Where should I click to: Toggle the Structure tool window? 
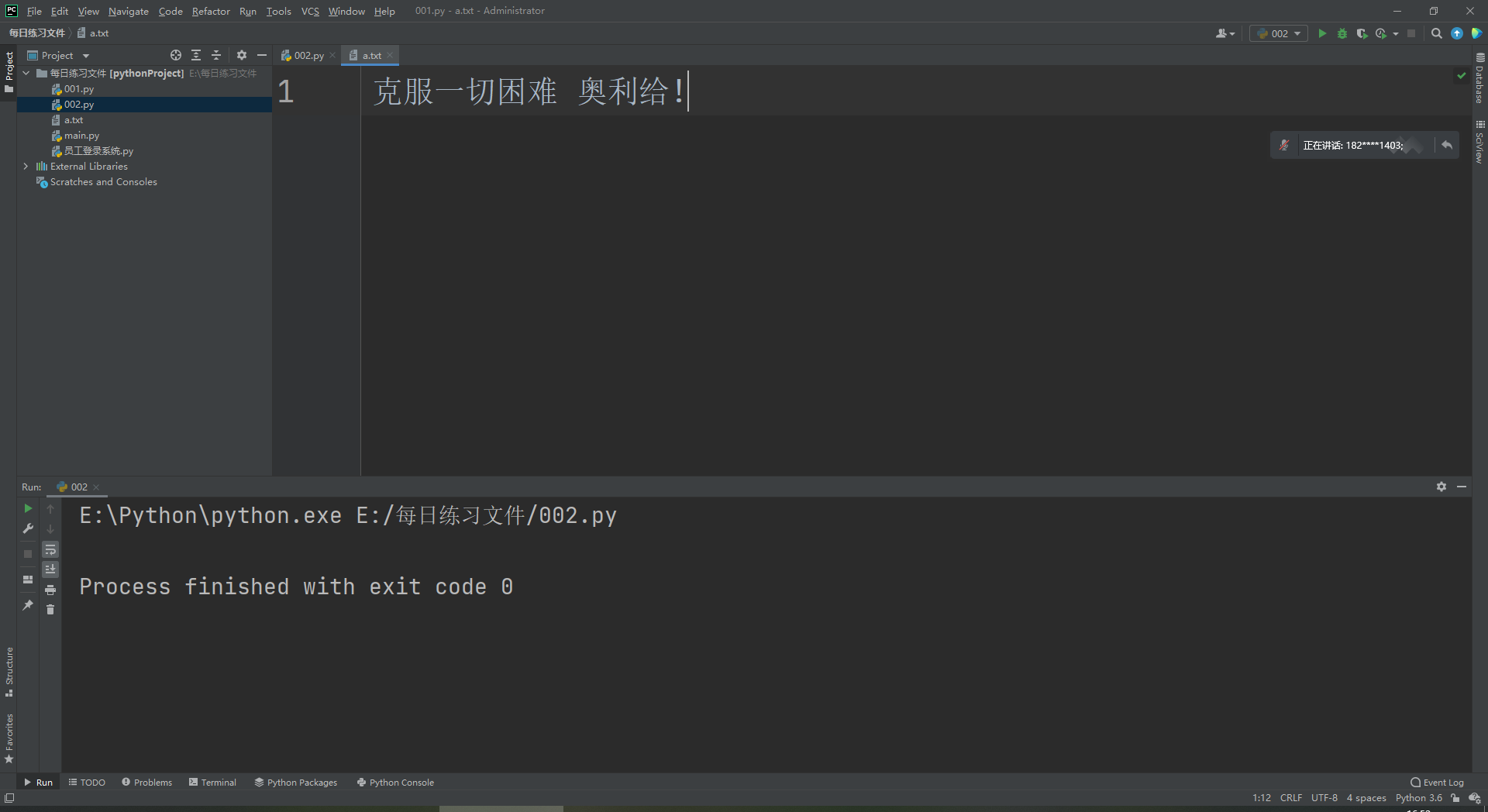click(x=9, y=672)
